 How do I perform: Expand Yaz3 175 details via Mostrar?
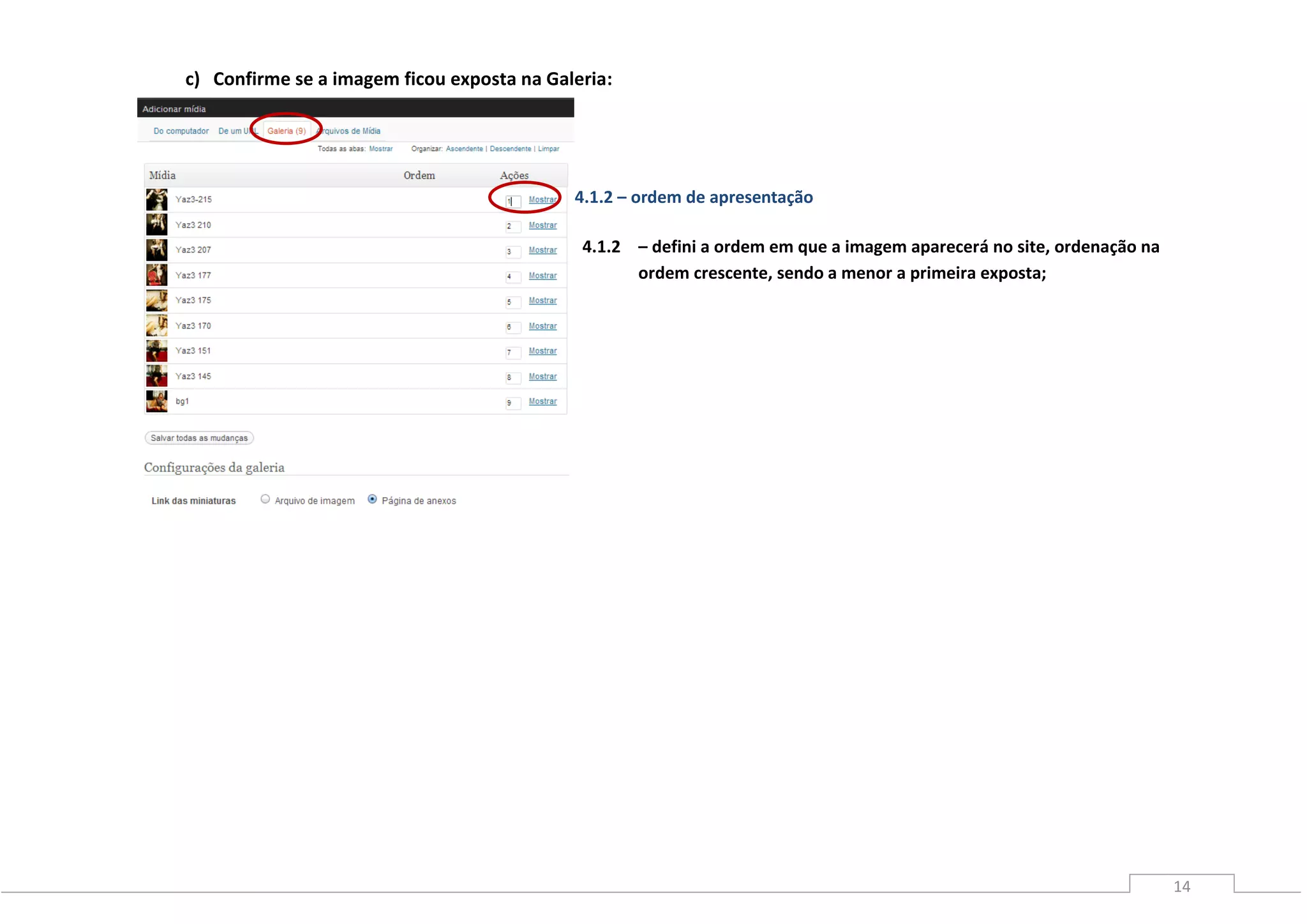coord(542,301)
